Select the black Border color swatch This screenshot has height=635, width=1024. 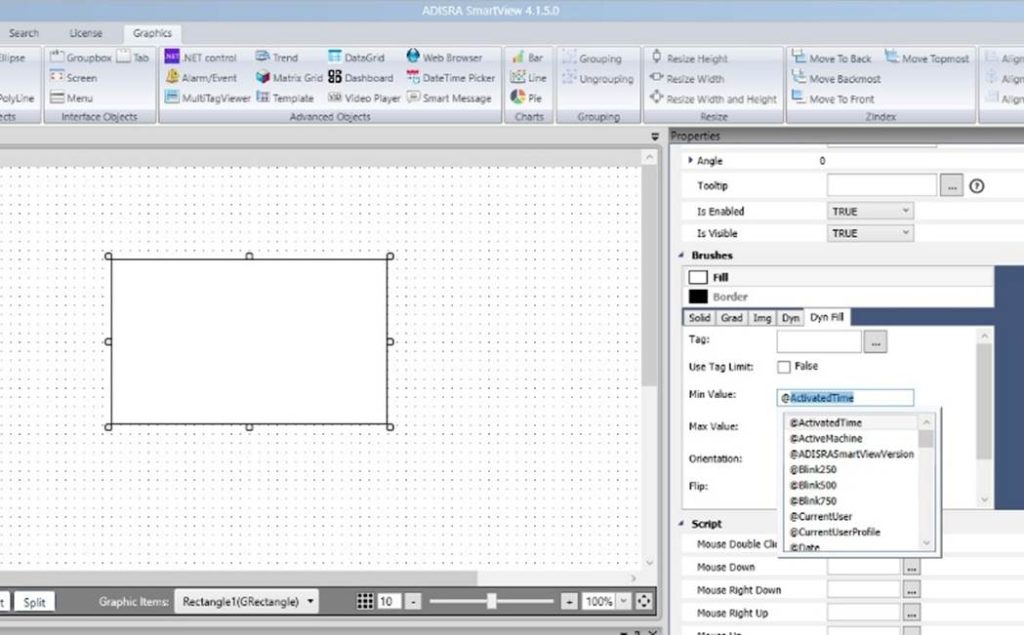click(698, 297)
